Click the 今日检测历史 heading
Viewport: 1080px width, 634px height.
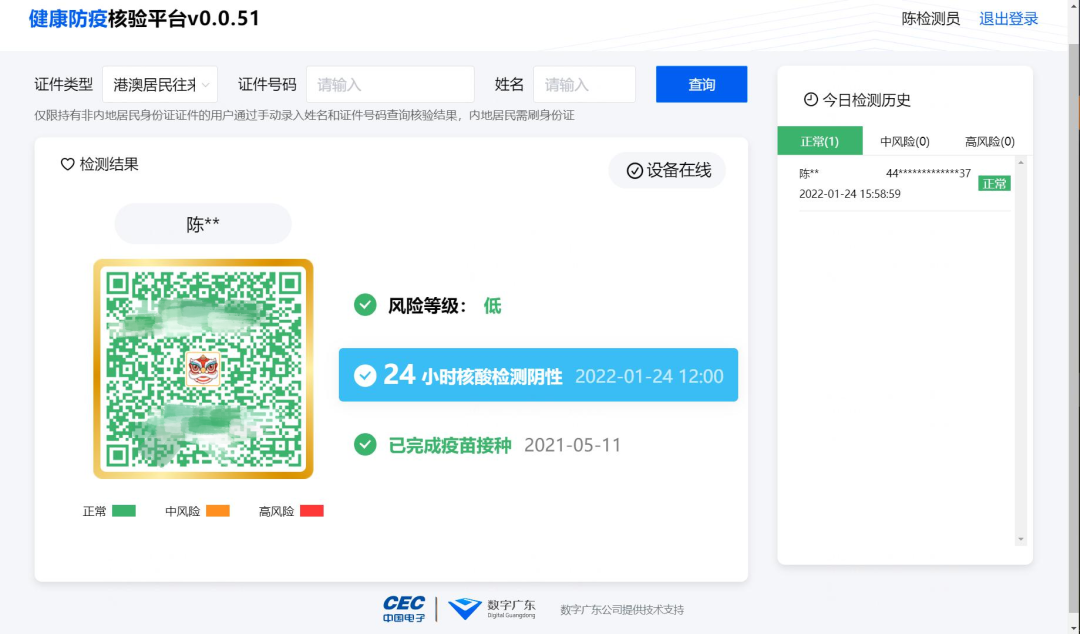tap(866, 100)
